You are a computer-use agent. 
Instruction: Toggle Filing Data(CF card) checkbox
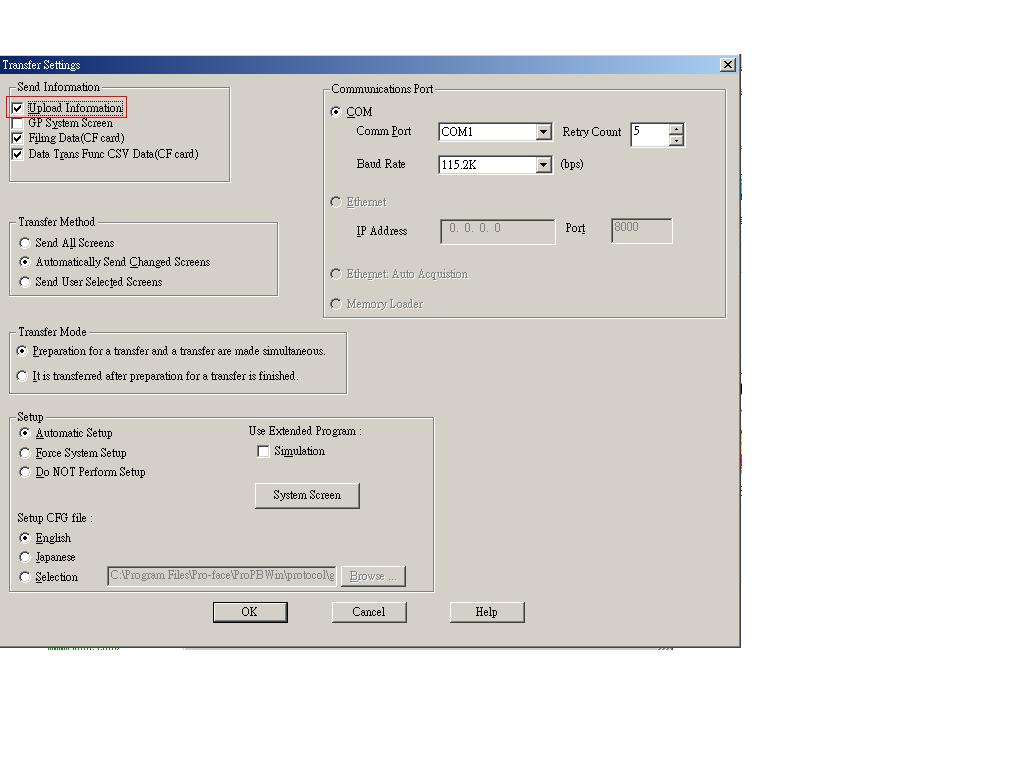(x=17, y=138)
